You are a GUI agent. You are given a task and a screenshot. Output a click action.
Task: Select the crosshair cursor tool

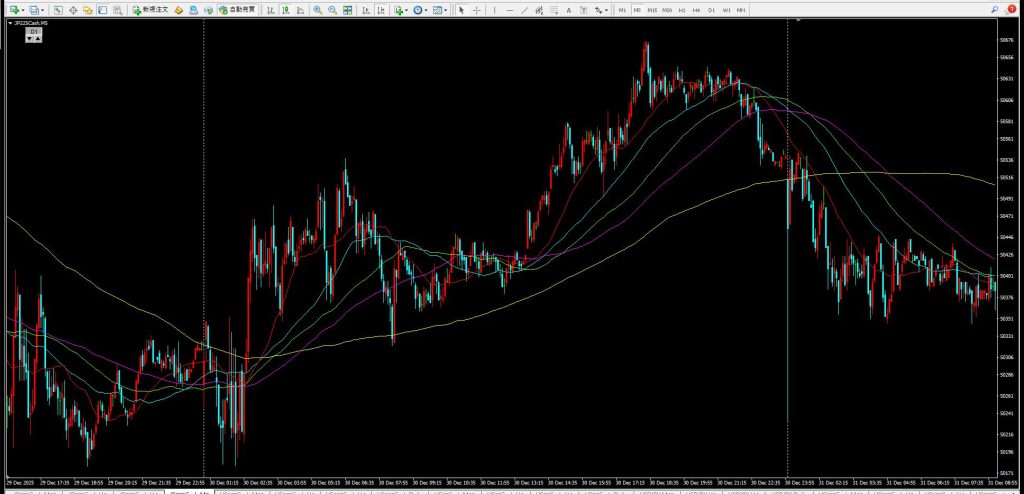[476, 9]
